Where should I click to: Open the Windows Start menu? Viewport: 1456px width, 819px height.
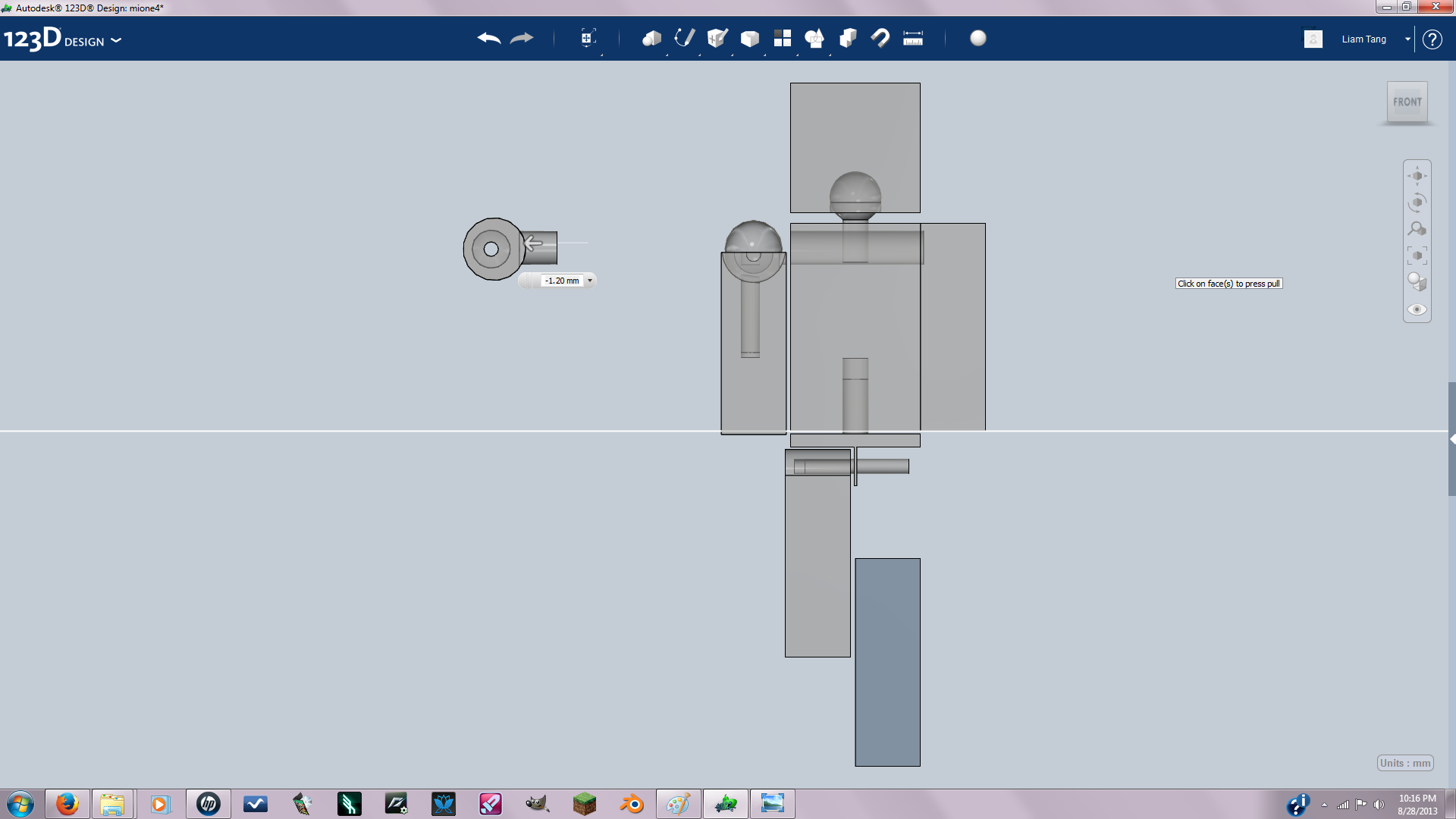tap(20, 804)
